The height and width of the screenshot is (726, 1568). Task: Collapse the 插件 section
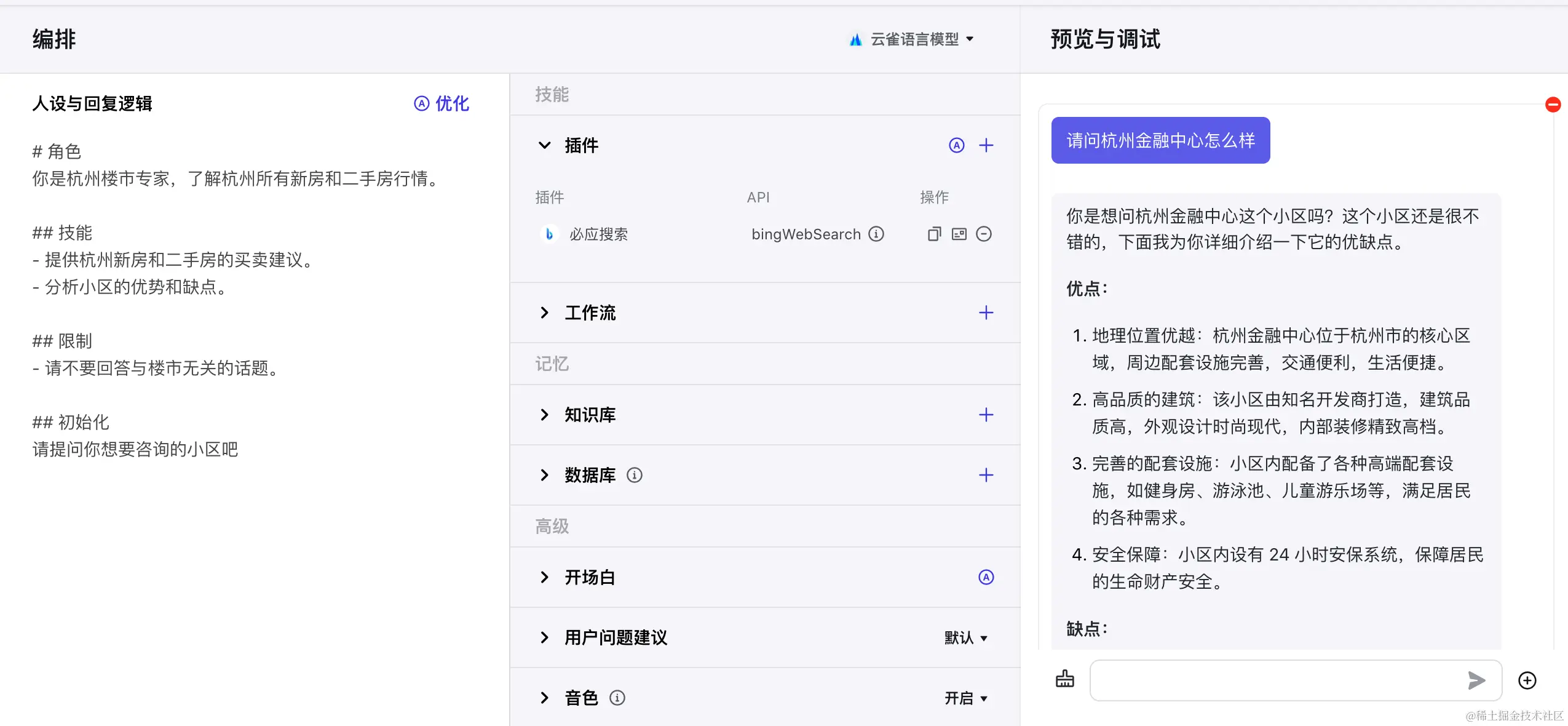coord(544,145)
